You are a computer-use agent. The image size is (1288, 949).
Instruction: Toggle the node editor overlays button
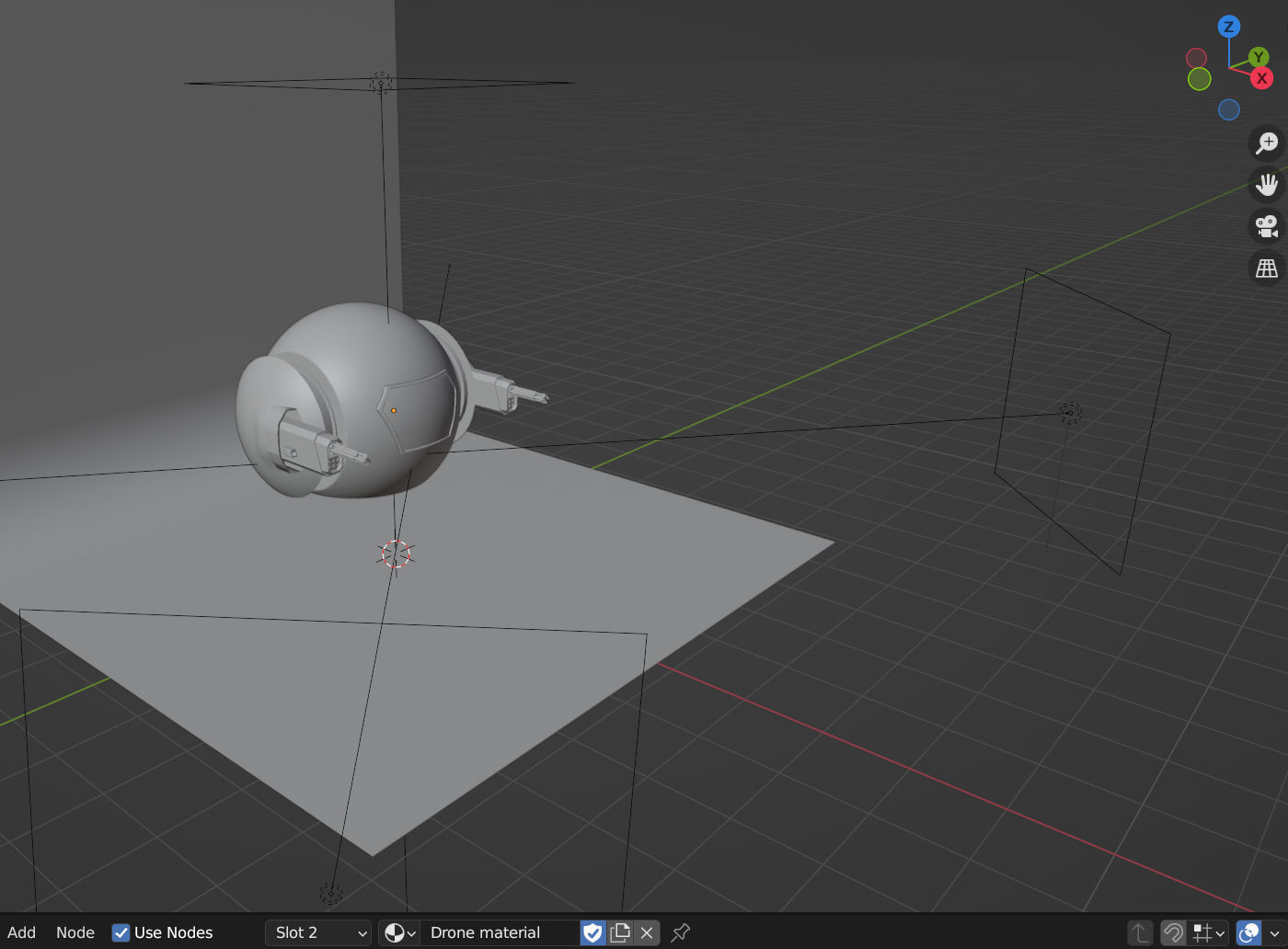coord(1248,932)
